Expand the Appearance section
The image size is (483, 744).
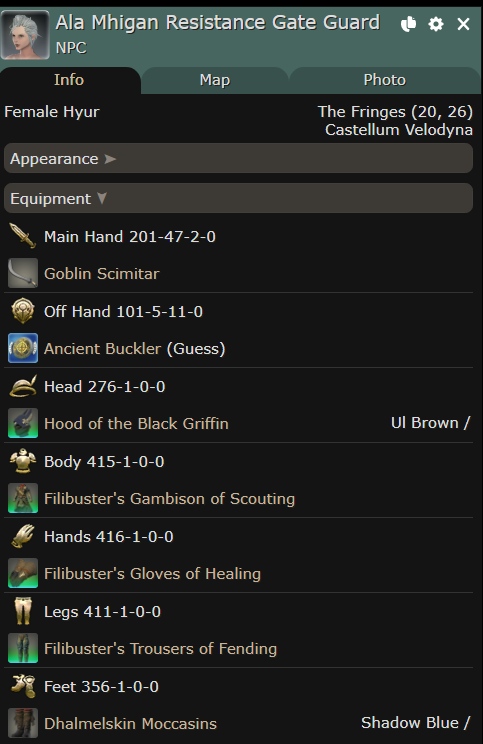[238, 158]
